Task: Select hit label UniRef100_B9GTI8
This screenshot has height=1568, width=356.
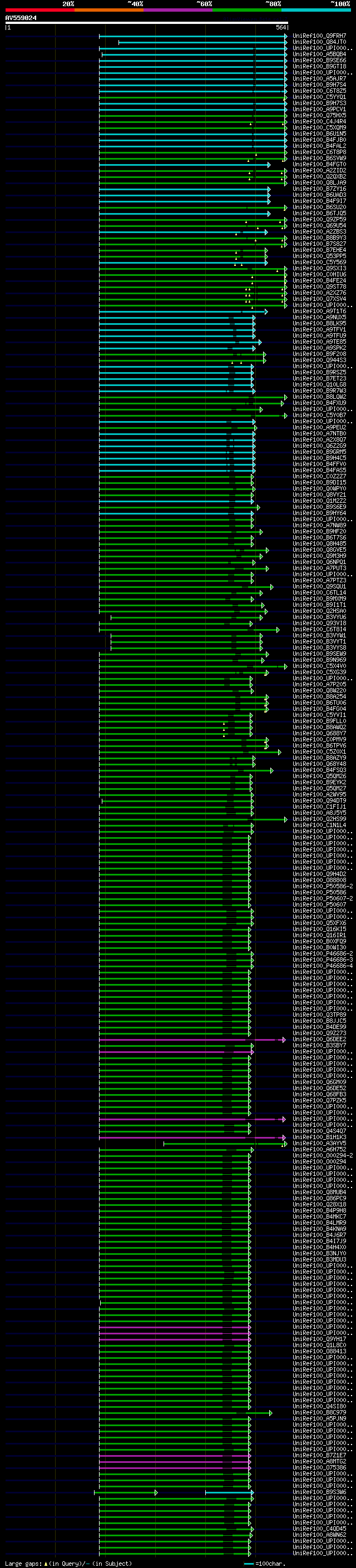Action: click(319, 66)
